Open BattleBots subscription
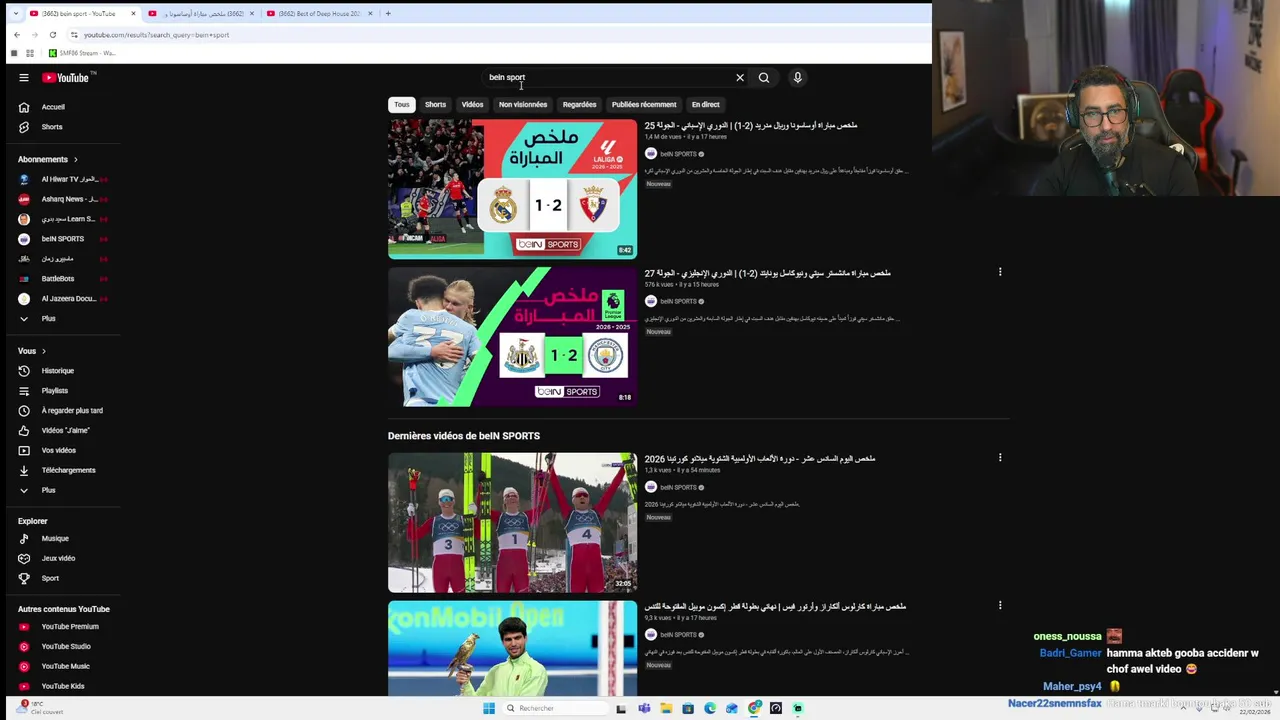1280x720 pixels. point(62,279)
